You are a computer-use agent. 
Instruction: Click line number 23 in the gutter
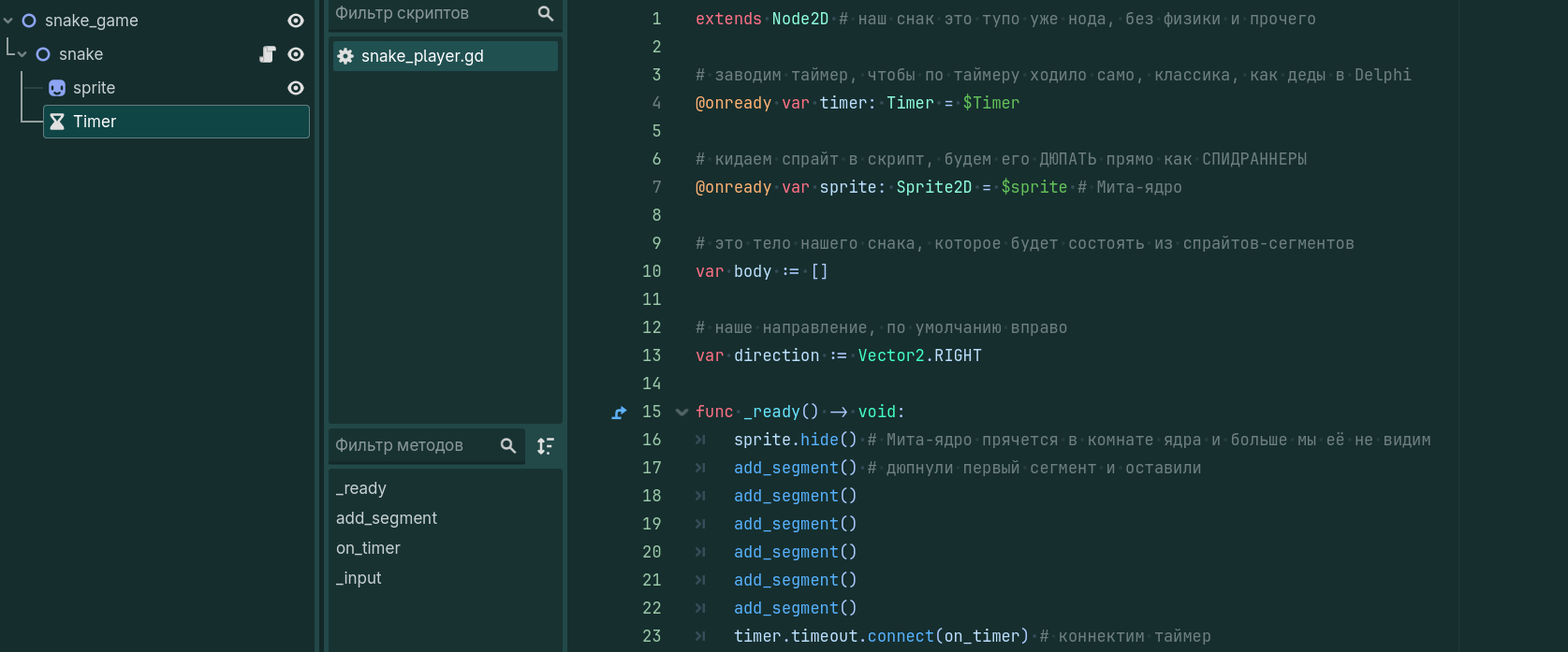652,636
